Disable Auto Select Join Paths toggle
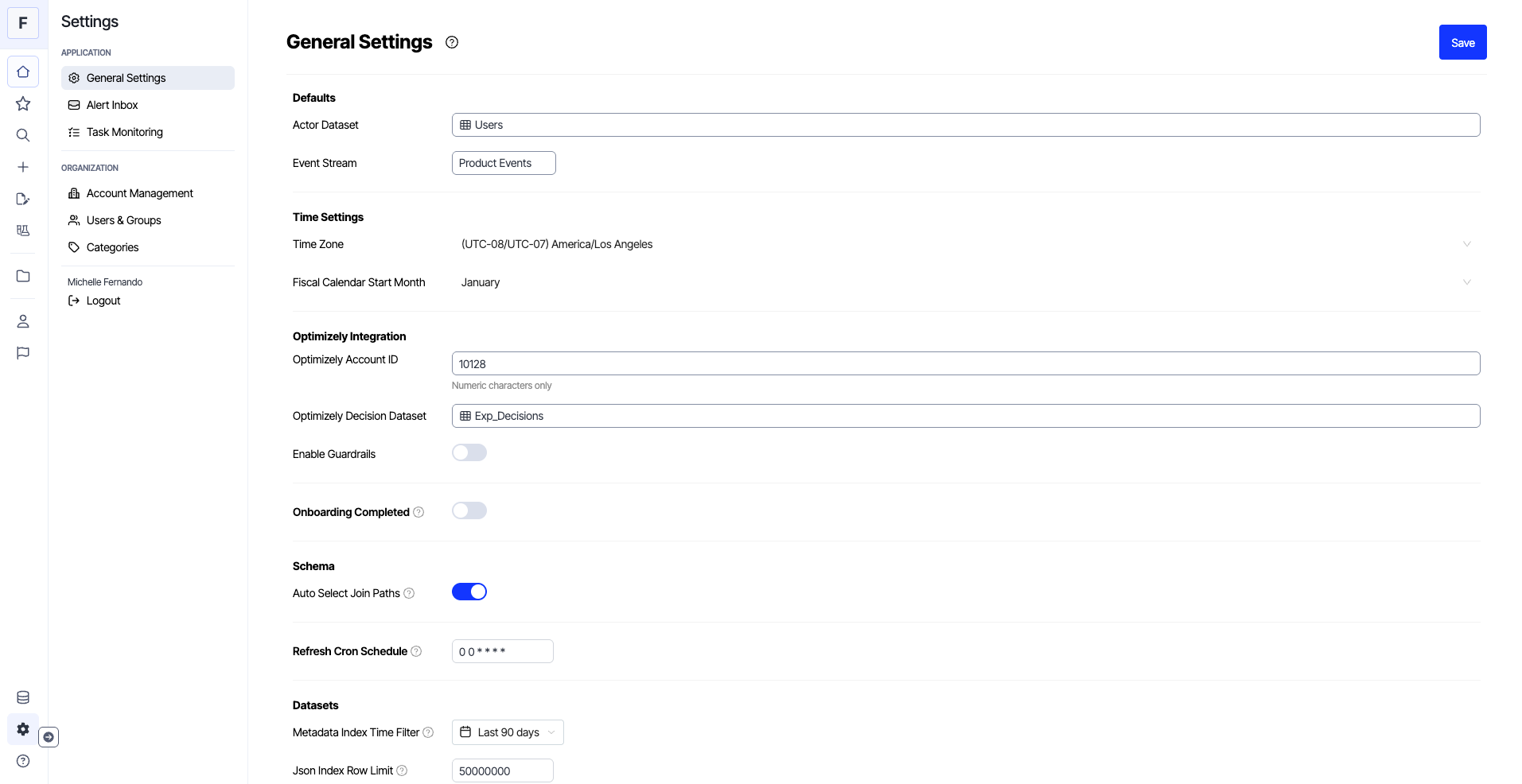The height and width of the screenshot is (784, 1522). tap(469, 592)
